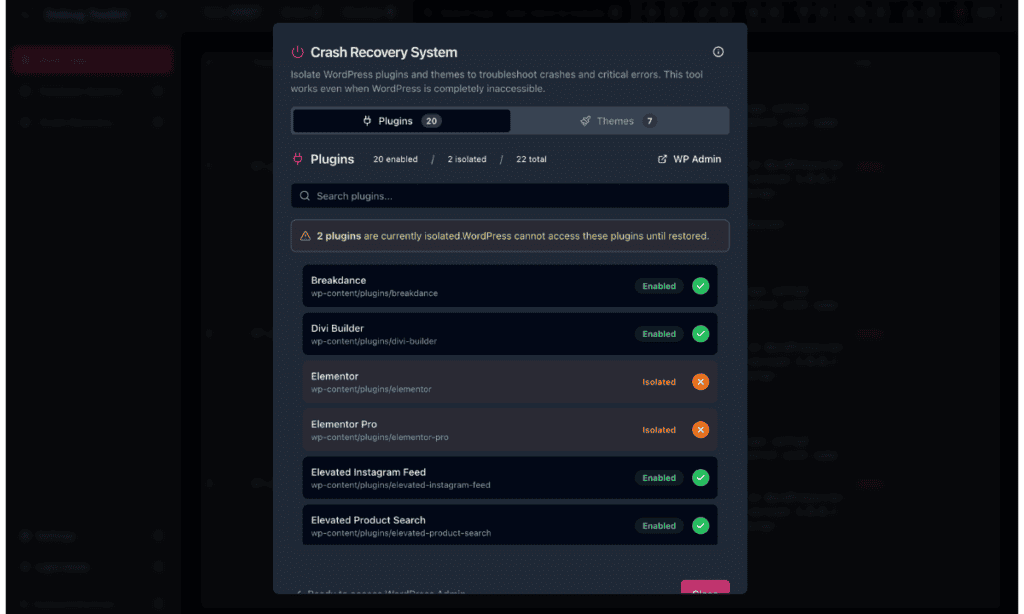The image size is (1024, 614).
Task: Click the Divi Builder Enabled badge
Action: (x=659, y=334)
